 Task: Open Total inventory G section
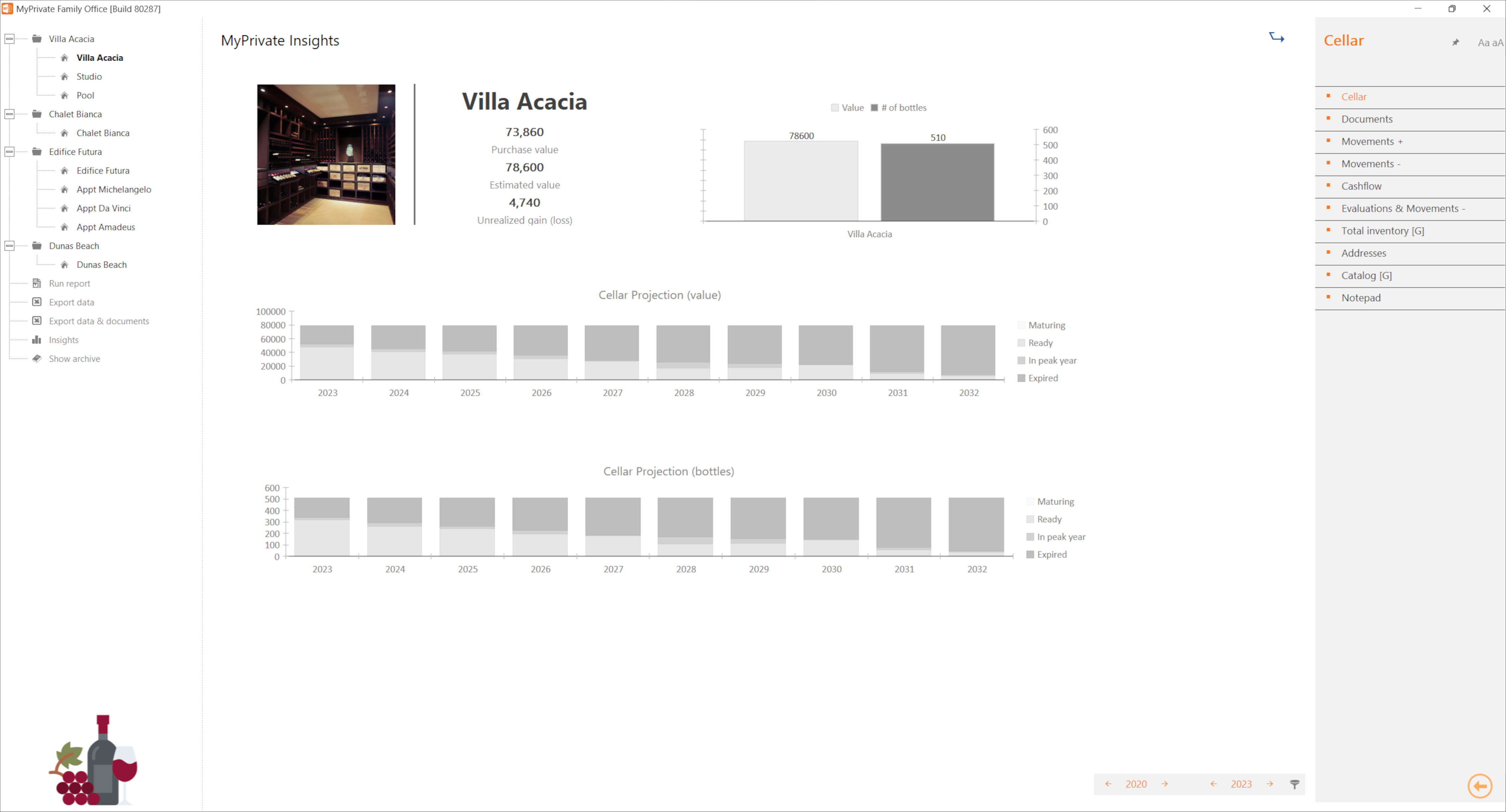1383,230
